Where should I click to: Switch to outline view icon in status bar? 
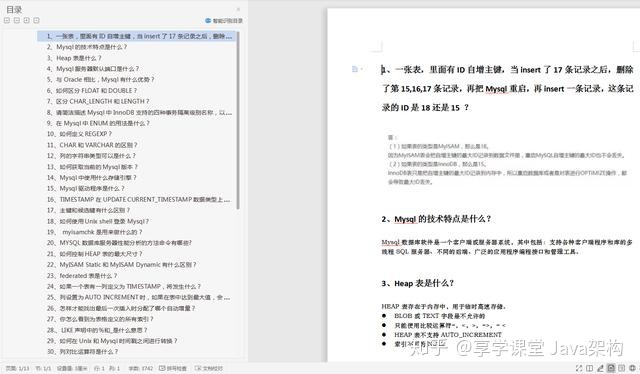[x=622, y=368]
